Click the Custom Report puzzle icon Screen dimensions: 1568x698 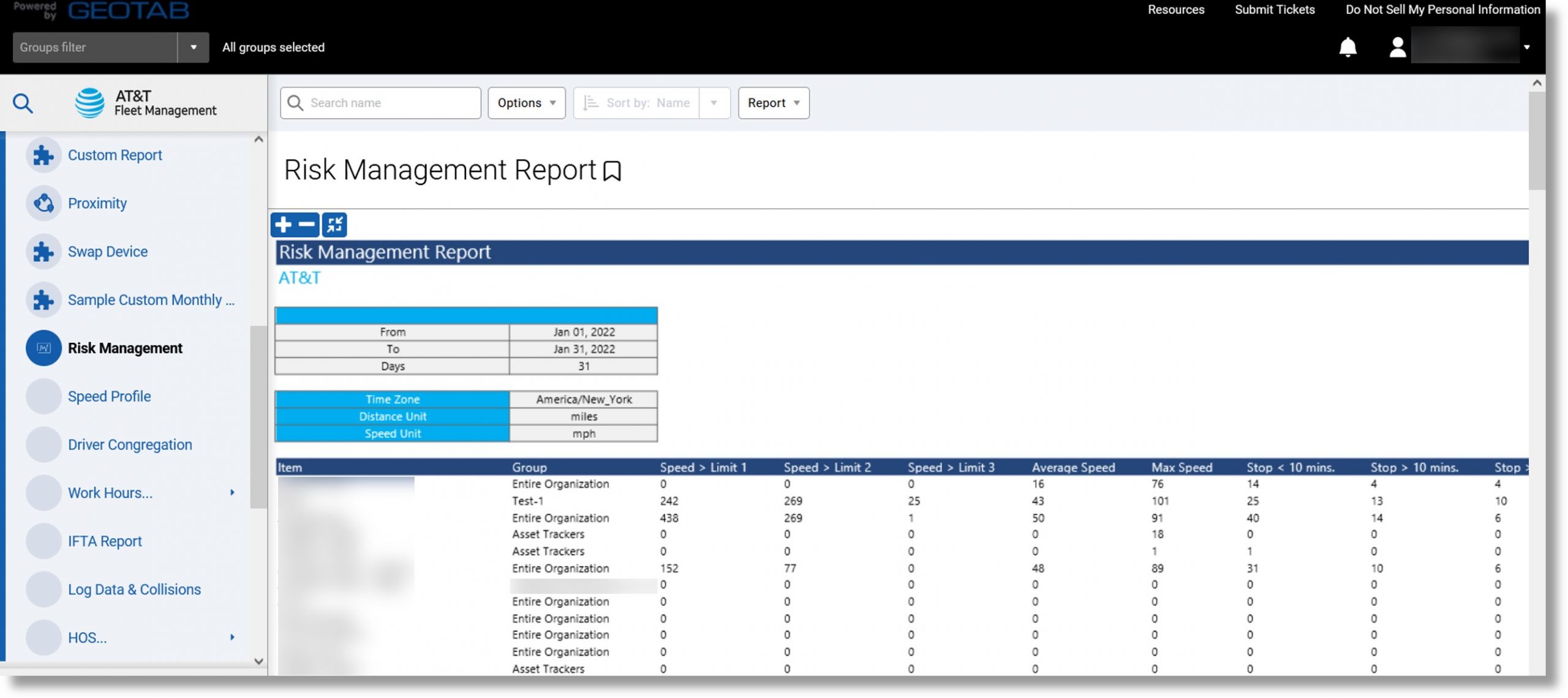[43, 156]
